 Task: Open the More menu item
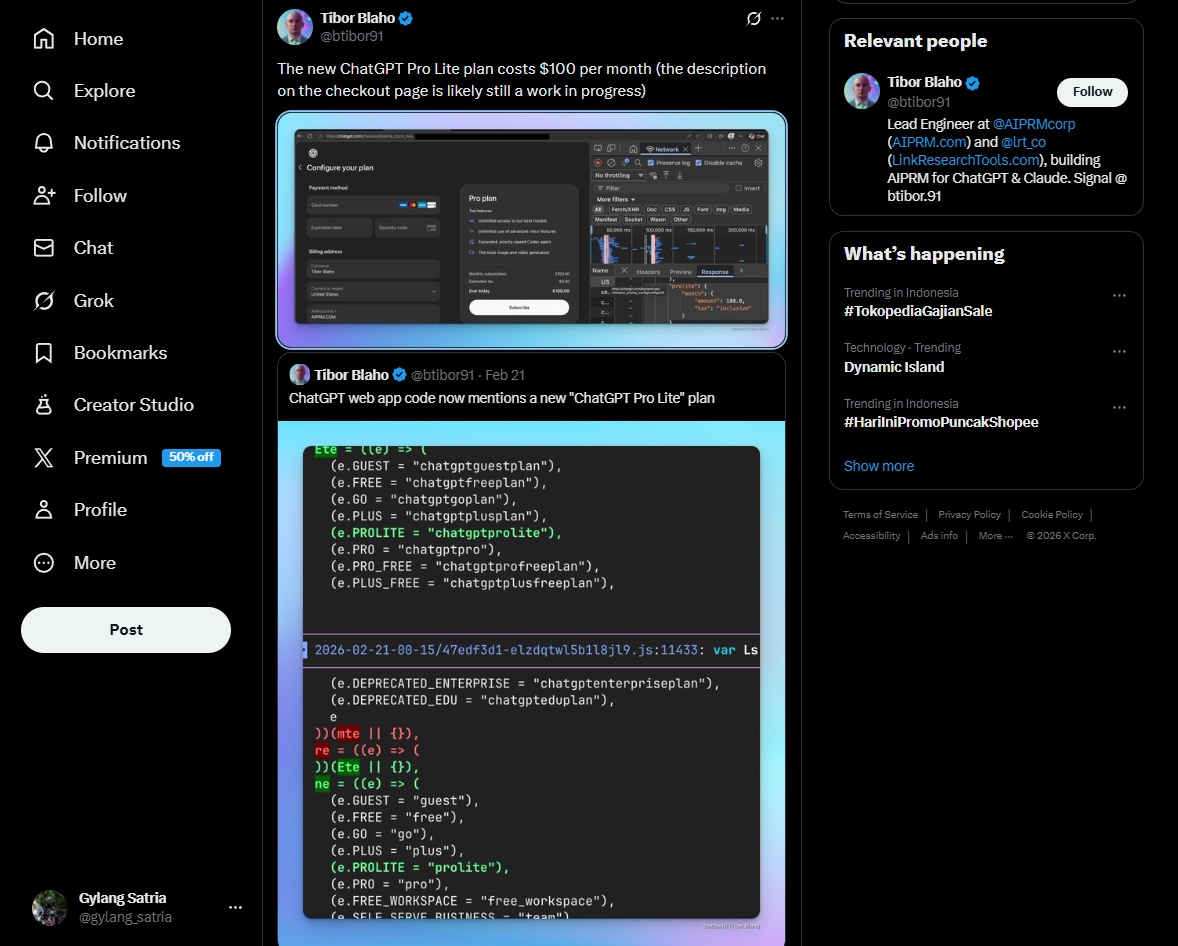tap(94, 563)
